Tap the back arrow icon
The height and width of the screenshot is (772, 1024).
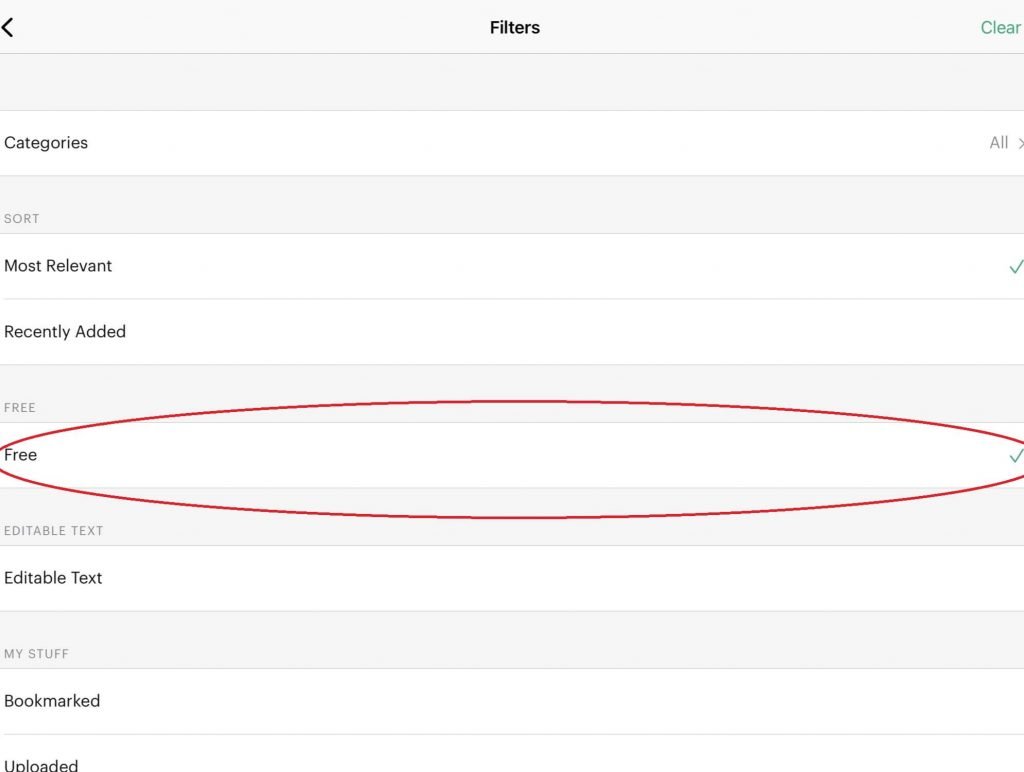coord(8,28)
